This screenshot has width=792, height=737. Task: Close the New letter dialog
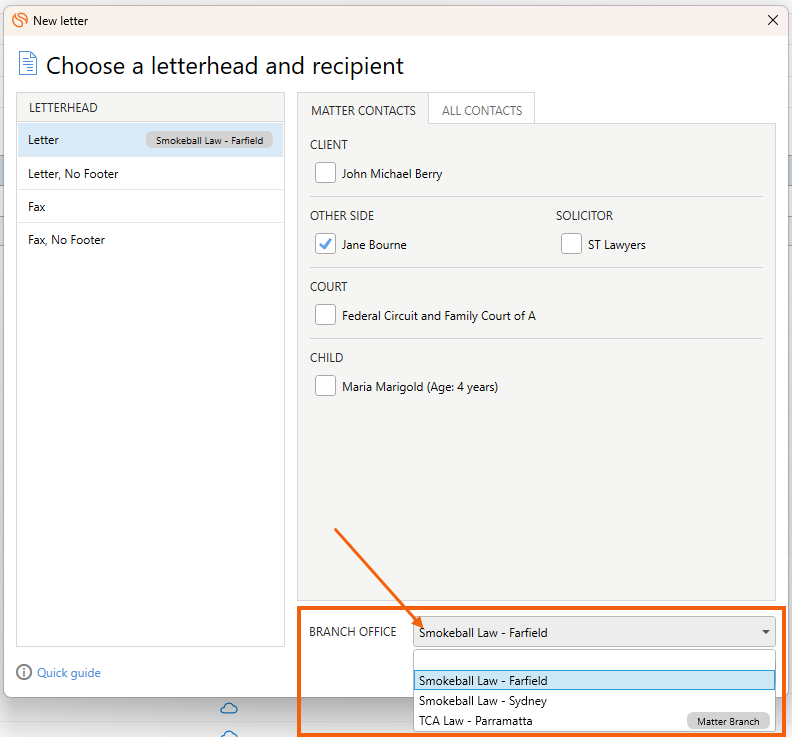(x=773, y=20)
